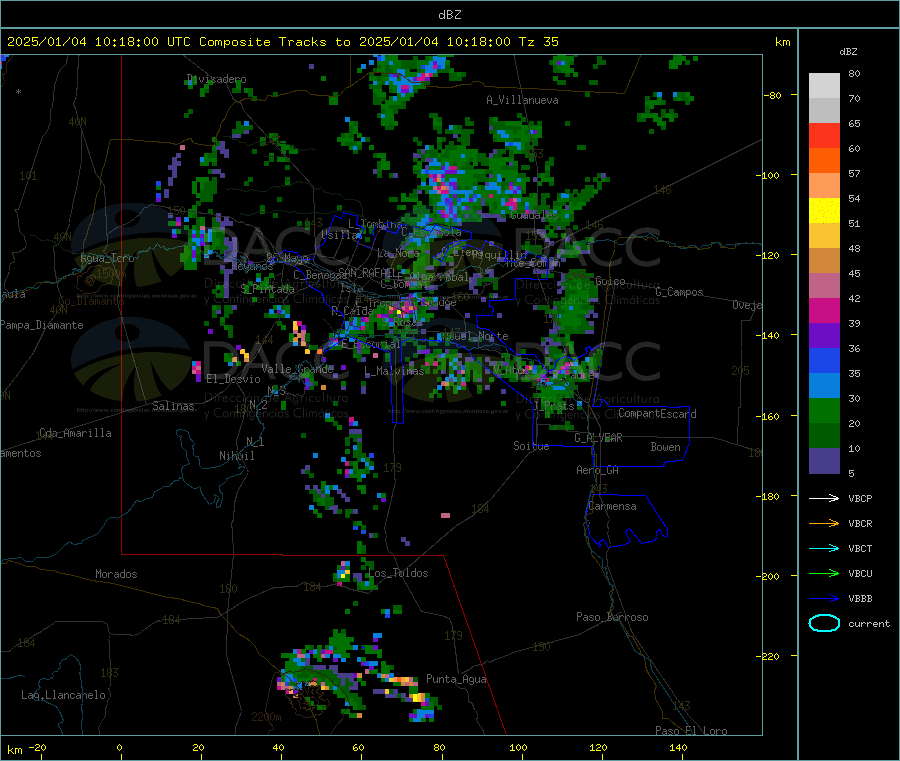This screenshot has height=761, width=900.
Task: Click the '-220' tick on the vertical axis
Action: click(770, 657)
